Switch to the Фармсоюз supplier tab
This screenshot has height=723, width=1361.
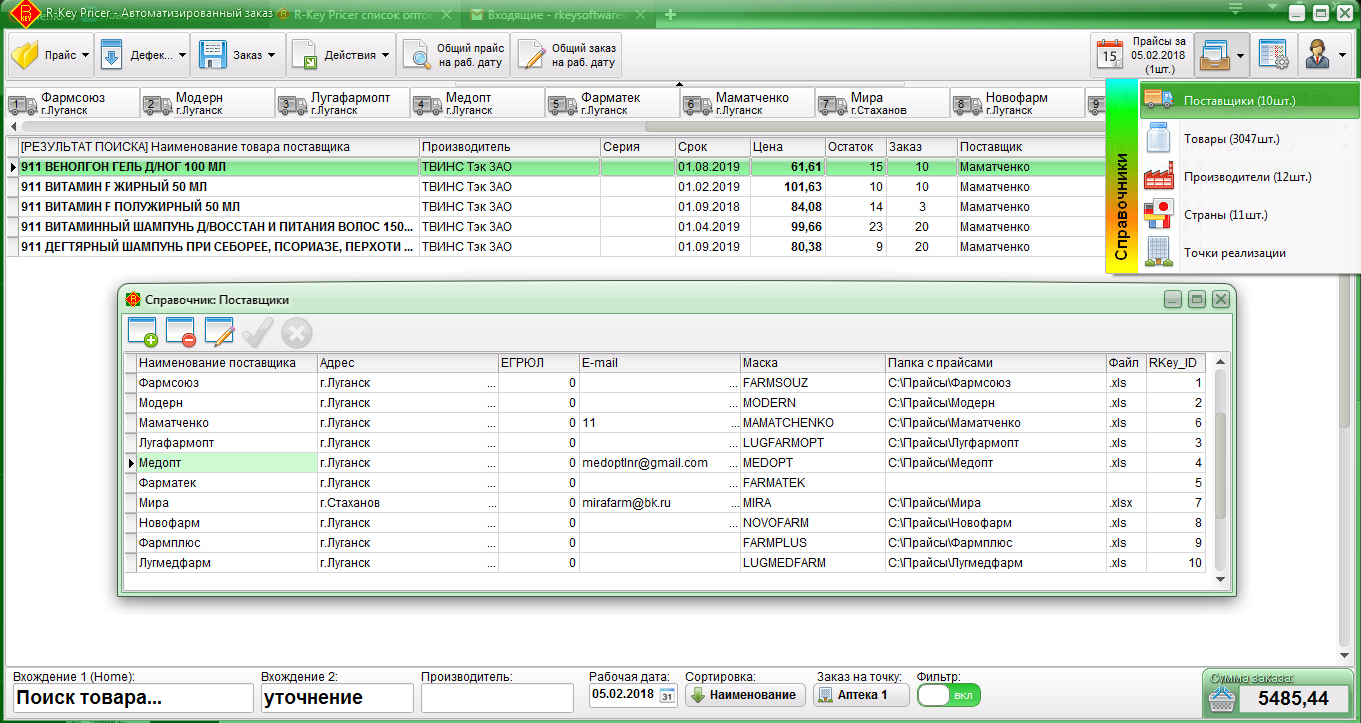point(70,103)
